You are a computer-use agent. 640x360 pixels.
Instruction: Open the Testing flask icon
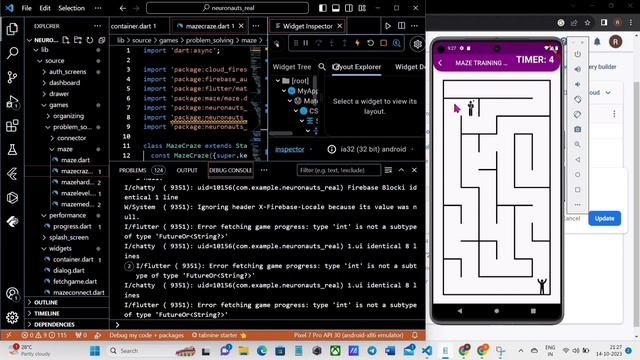(12, 149)
